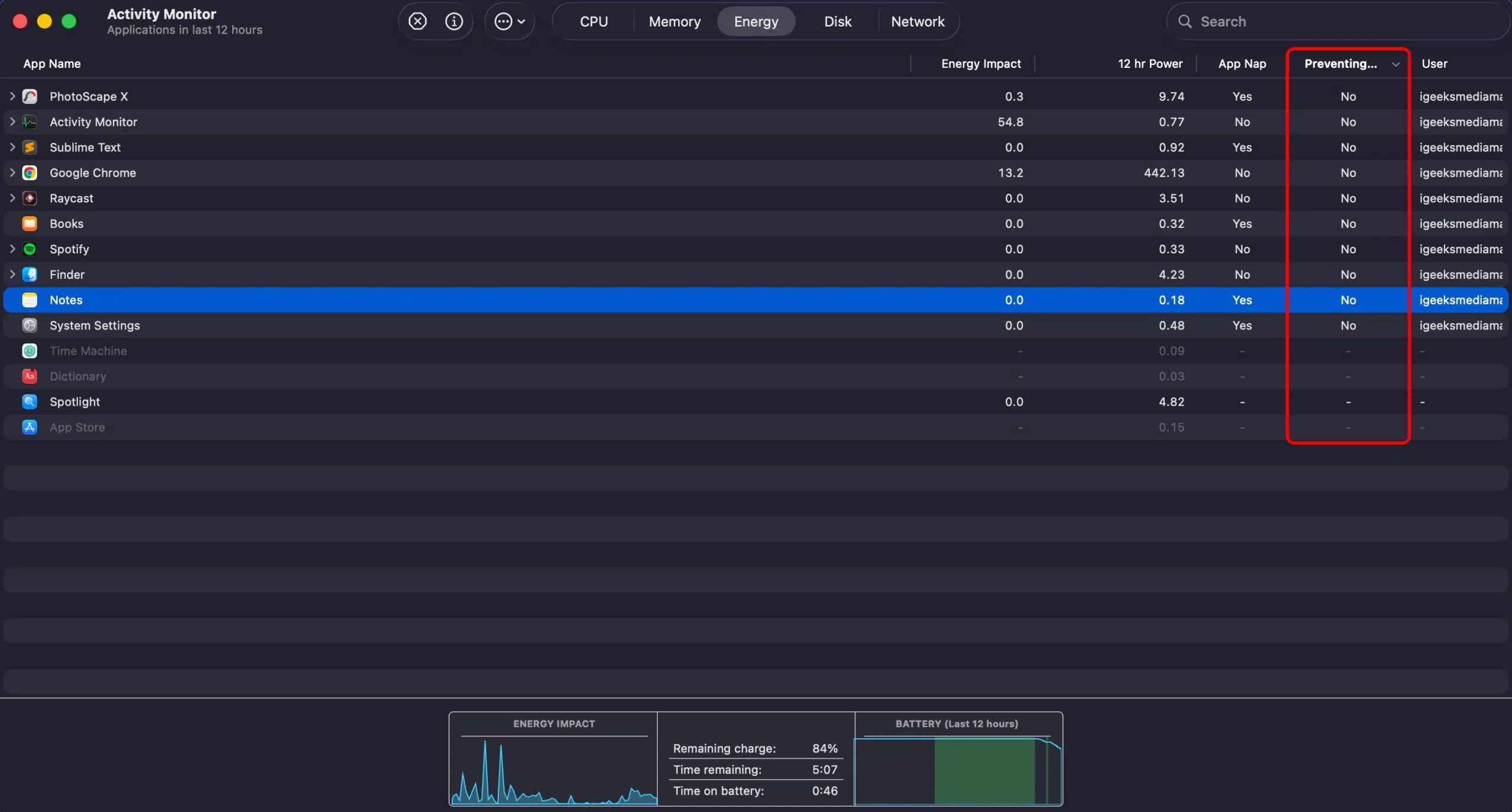The image size is (1512, 812).
Task: Click the System Settings gear icon
Action: (30, 325)
